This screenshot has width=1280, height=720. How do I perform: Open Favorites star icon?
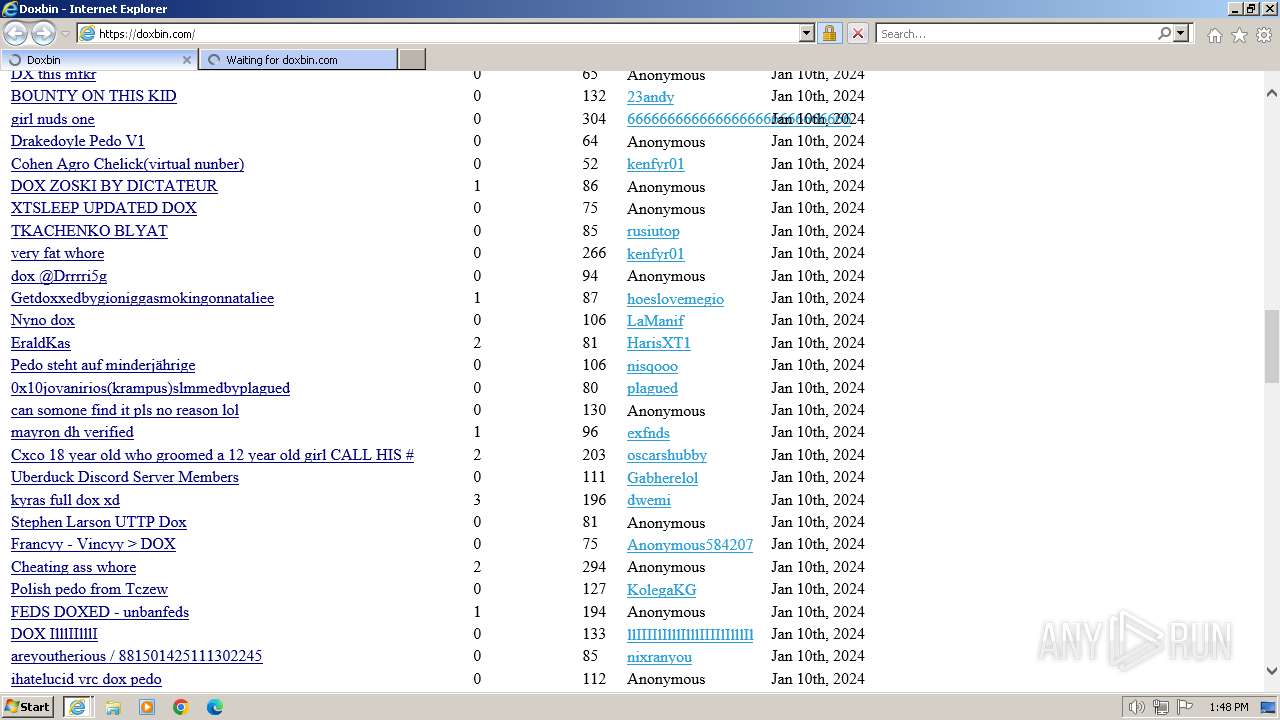pos(1239,35)
